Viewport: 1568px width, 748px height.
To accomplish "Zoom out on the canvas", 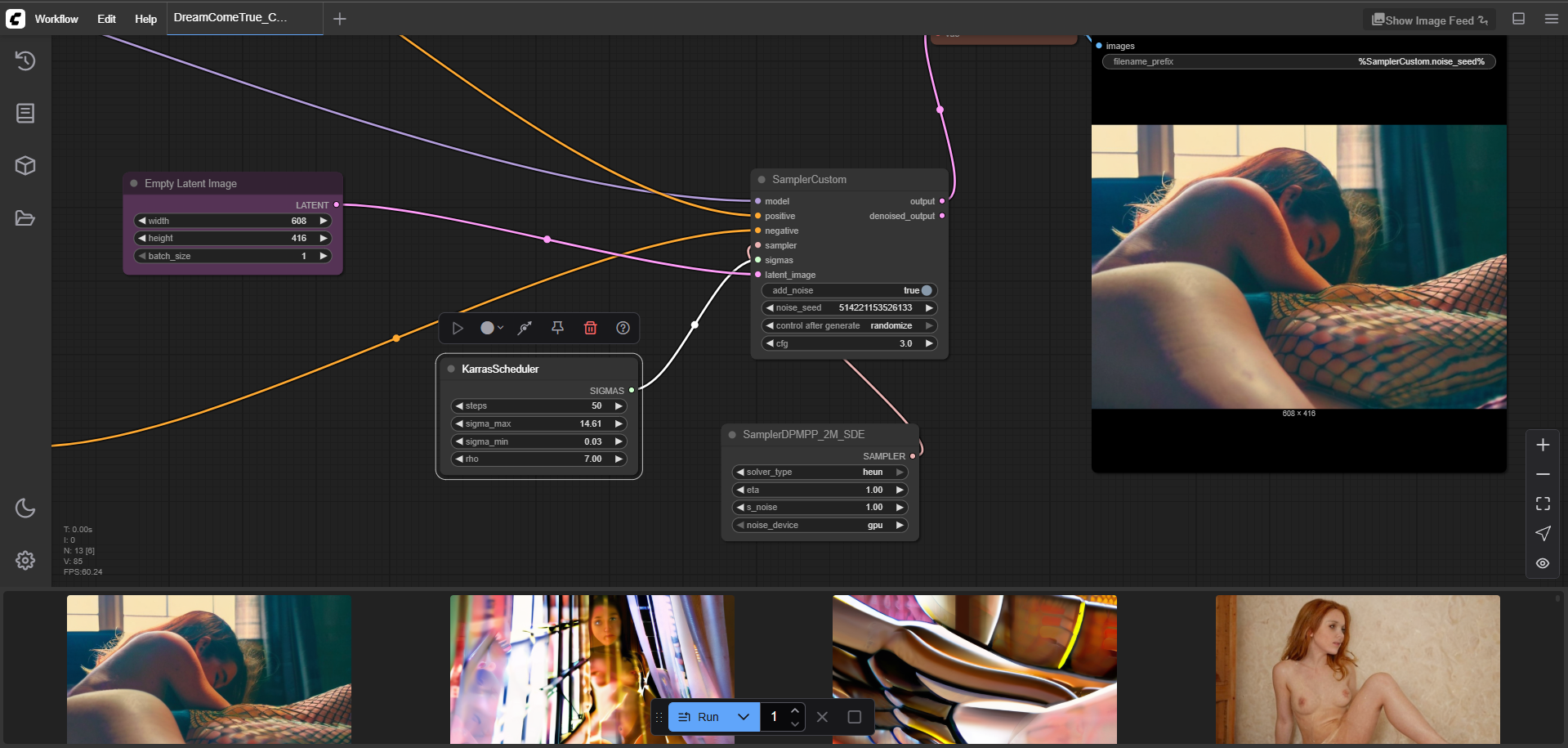I will (1543, 474).
